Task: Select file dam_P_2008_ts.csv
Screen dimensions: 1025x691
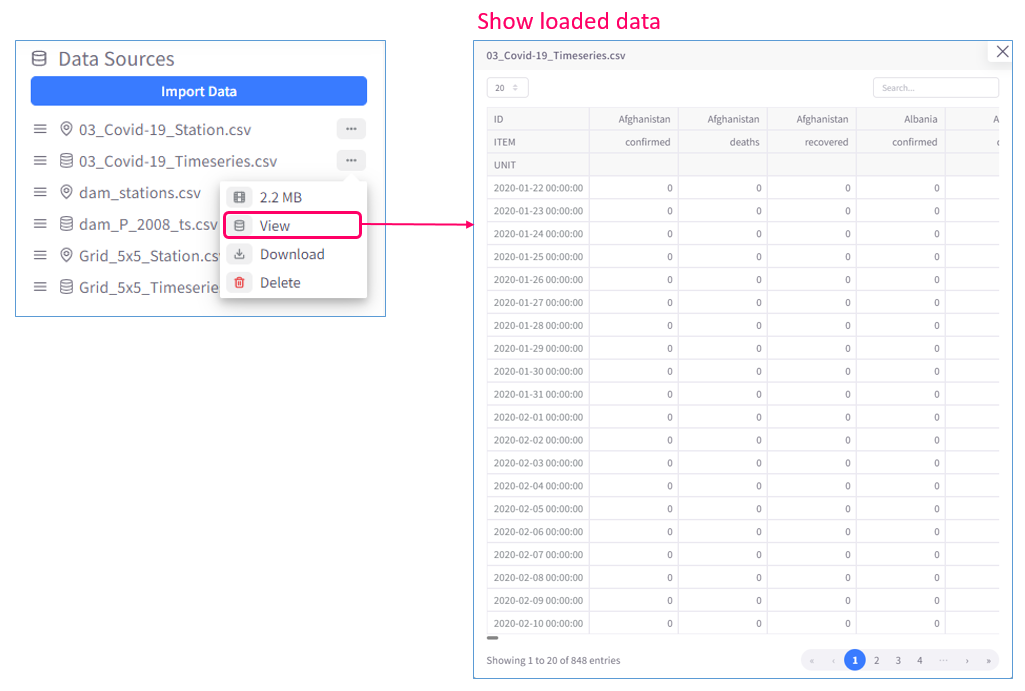Action: point(148,224)
